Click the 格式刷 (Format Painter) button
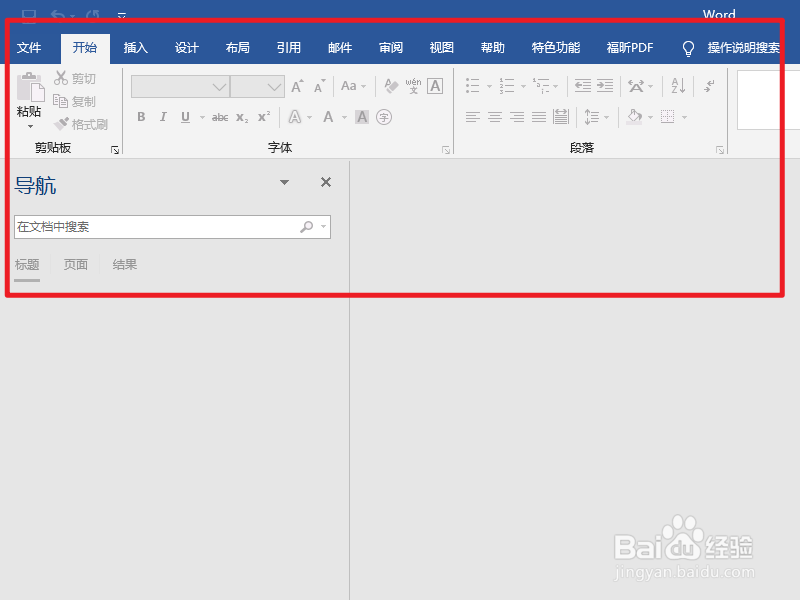This screenshot has height=600, width=800. (x=81, y=124)
